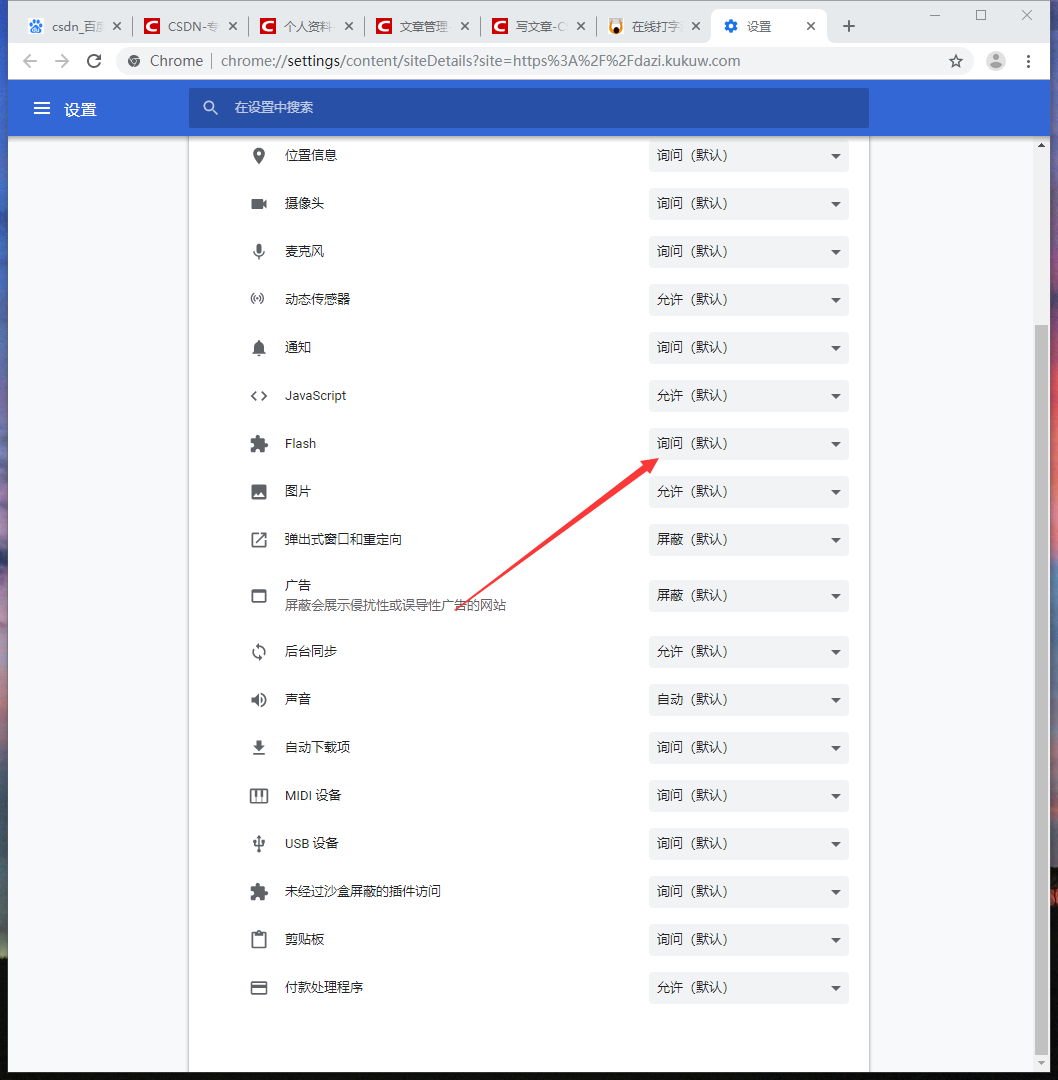This screenshot has height=1080, width=1058.
Task: Click the camera icon beside 摄像头
Action: point(258,204)
